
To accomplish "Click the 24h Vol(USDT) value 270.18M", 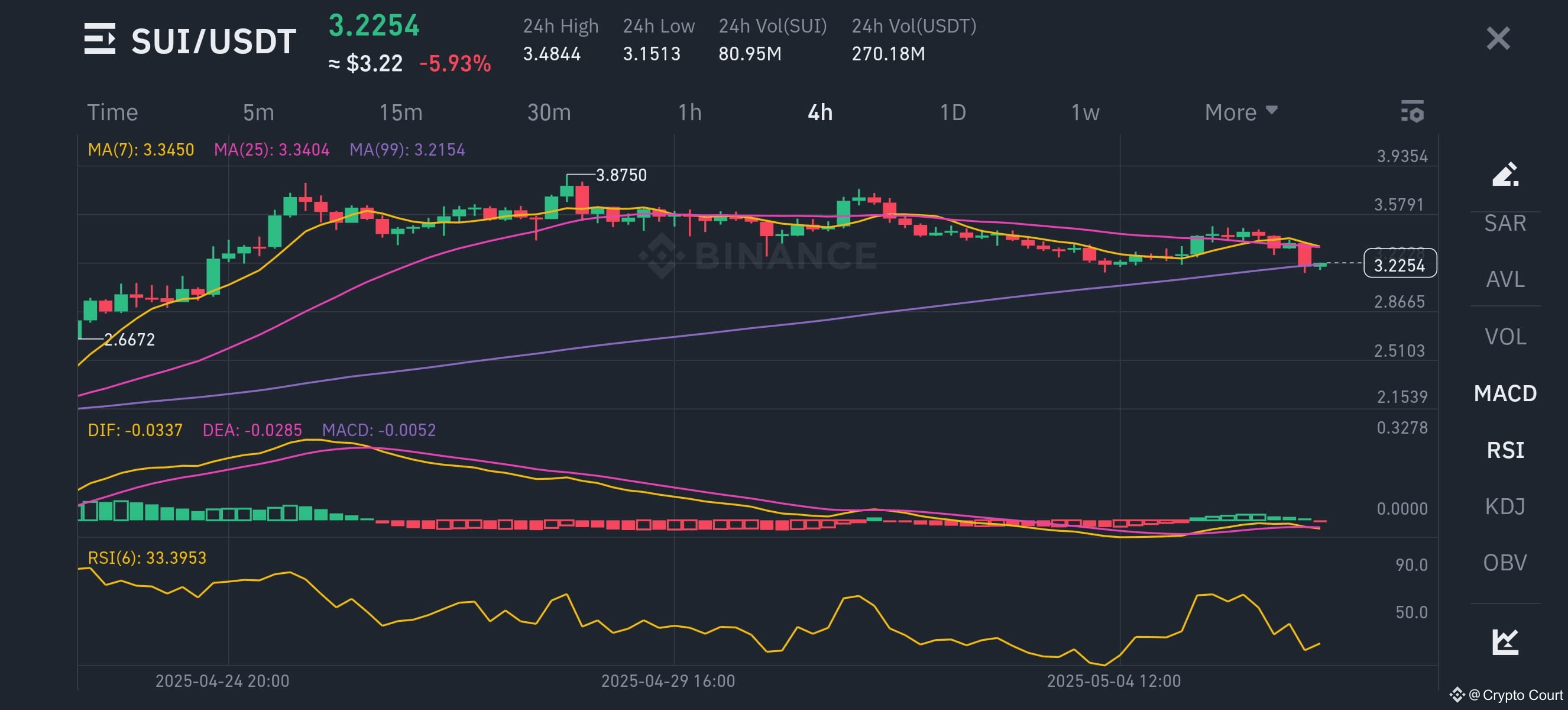I will [x=888, y=54].
